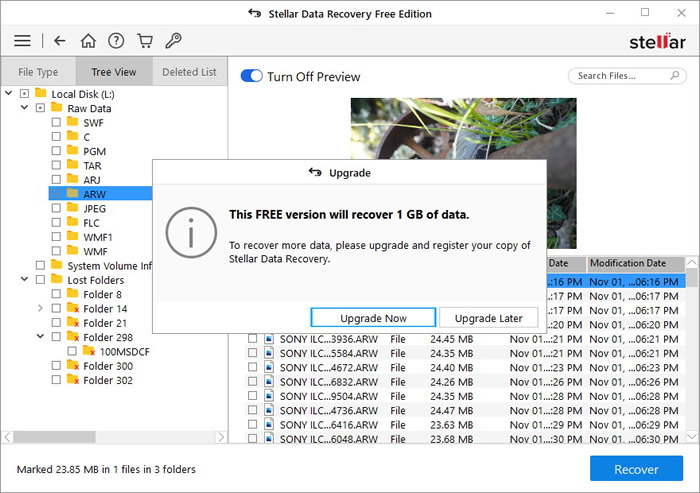Switch to the File Type tab
Screen dimensions: 700x493
click(x=38, y=72)
